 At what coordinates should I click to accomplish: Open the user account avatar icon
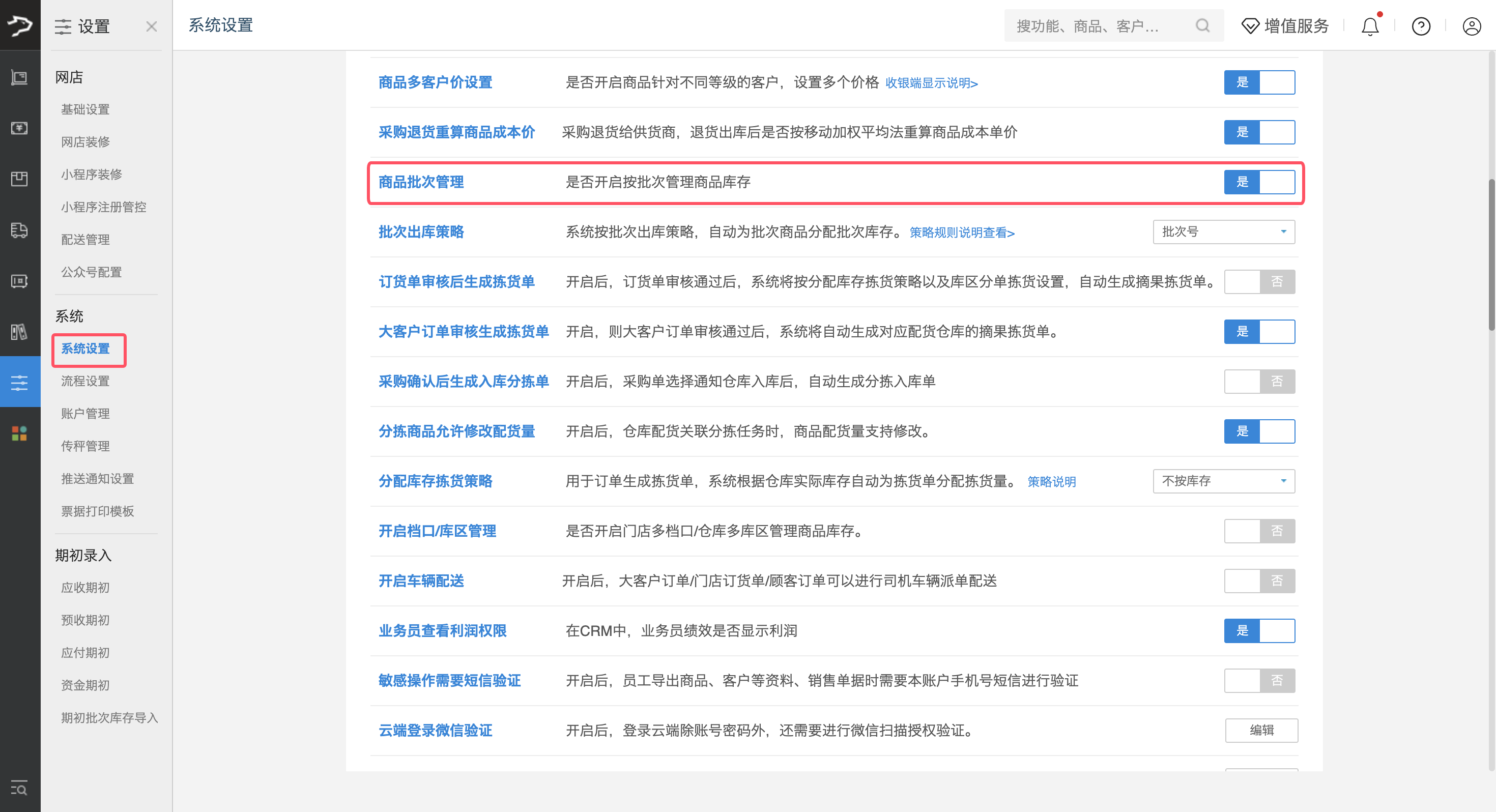tap(1472, 26)
